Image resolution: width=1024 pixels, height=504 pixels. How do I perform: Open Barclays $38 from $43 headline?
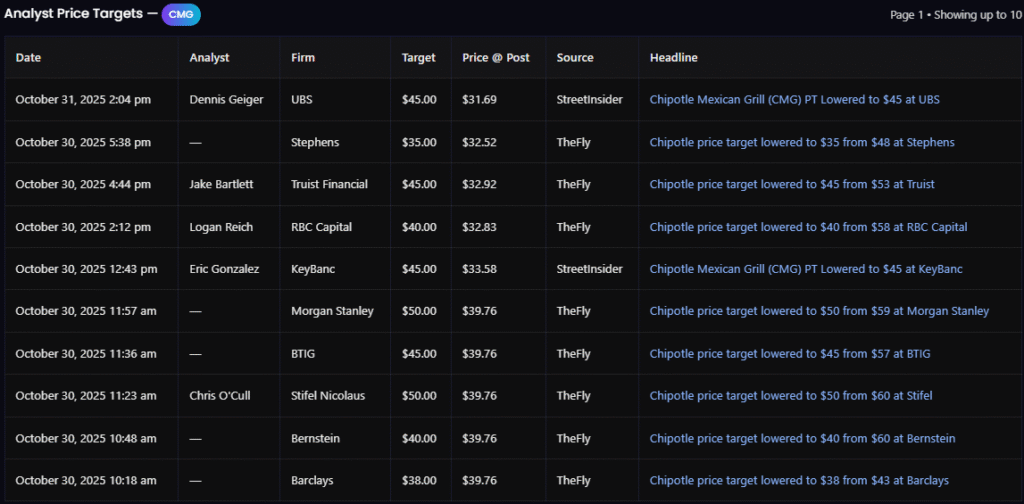pyautogui.click(x=799, y=481)
